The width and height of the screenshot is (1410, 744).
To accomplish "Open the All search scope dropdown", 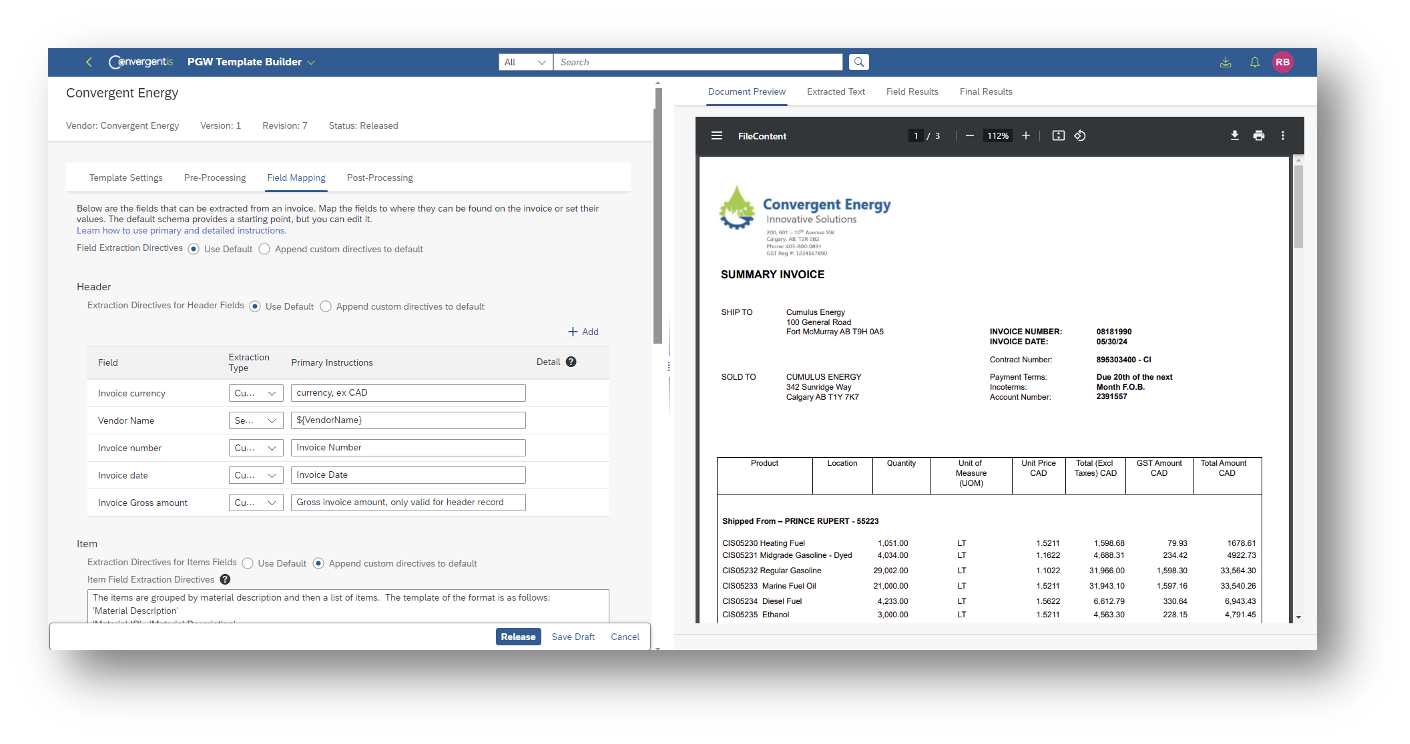I will [x=525, y=61].
